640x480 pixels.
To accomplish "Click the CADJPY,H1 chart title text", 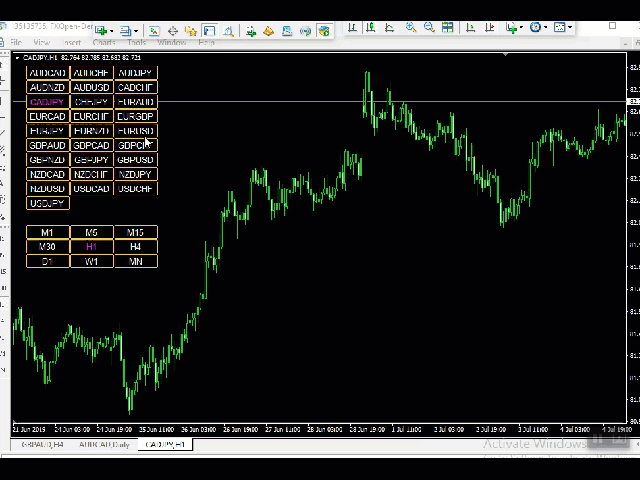I will click(40, 58).
